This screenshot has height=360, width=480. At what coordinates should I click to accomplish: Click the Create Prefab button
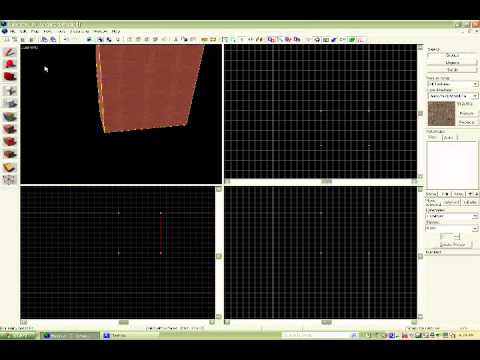click(x=452, y=244)
